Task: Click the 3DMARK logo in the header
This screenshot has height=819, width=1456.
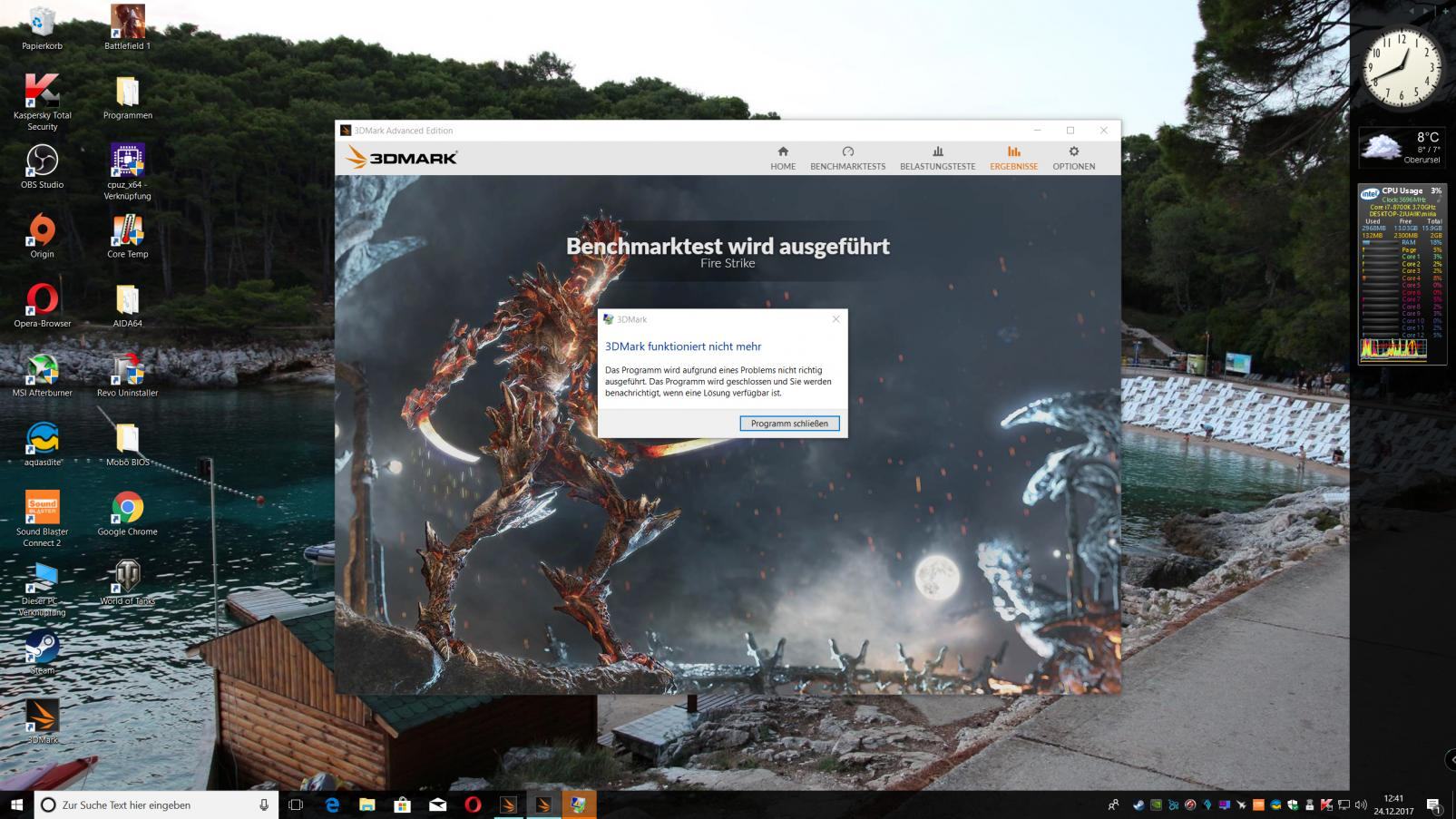Action: coord(401,158)
